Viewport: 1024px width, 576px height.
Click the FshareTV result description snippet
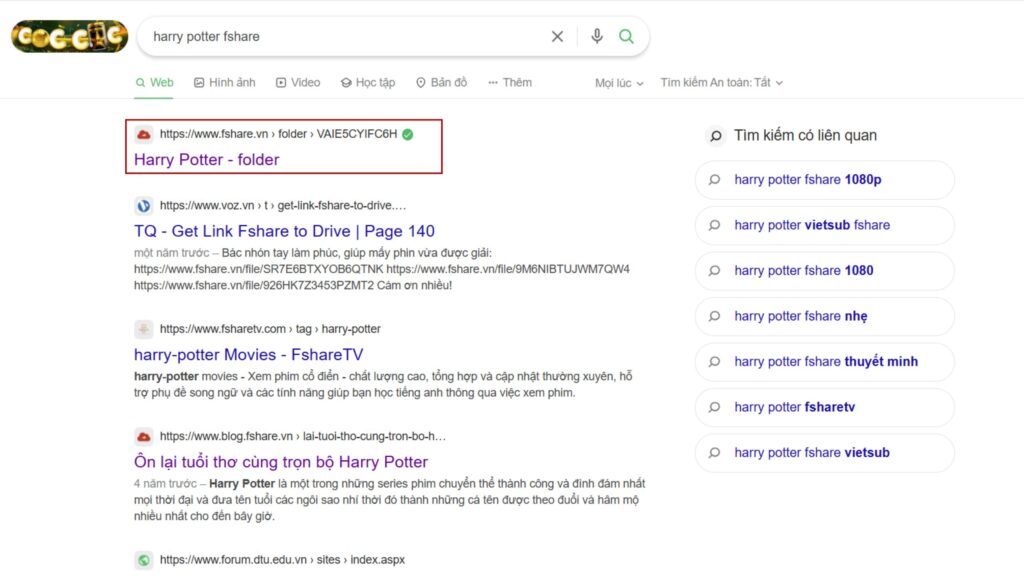[x=383, y=384]
